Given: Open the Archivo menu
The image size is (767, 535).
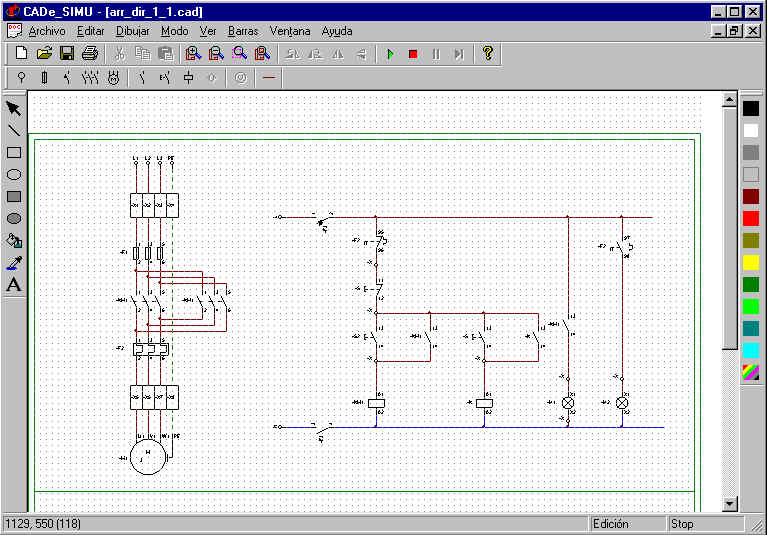Looking at the screenshot, I should [47, 31].
